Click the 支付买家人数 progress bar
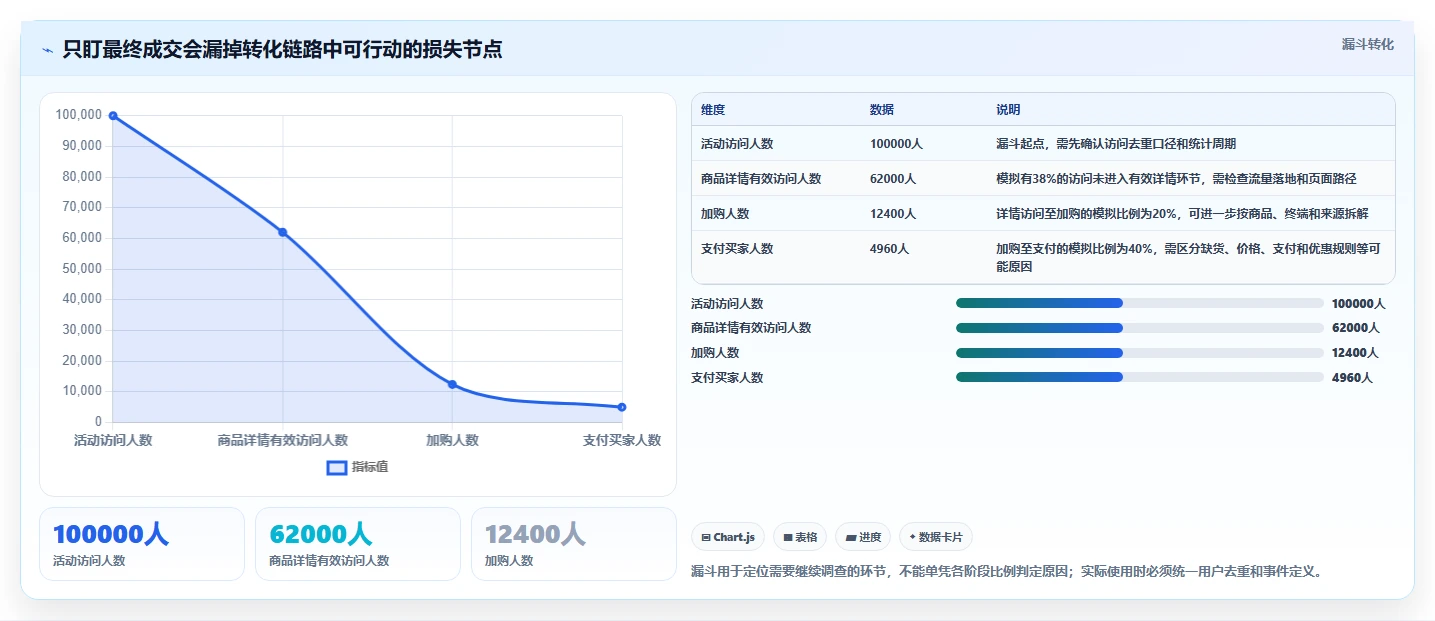The width and height of the screenshot is (1435, 621). coord(1140,377)
